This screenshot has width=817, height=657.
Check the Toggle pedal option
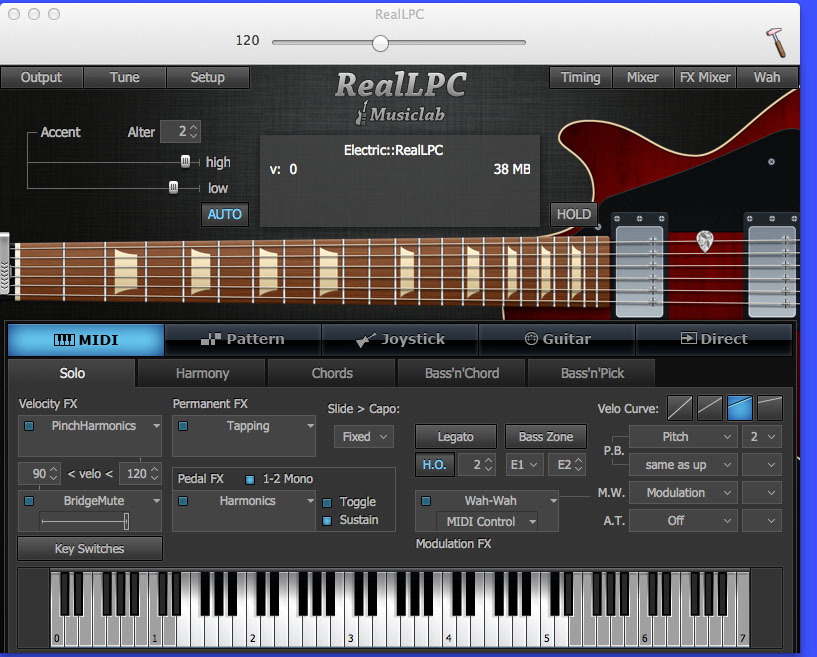point(327,503)
